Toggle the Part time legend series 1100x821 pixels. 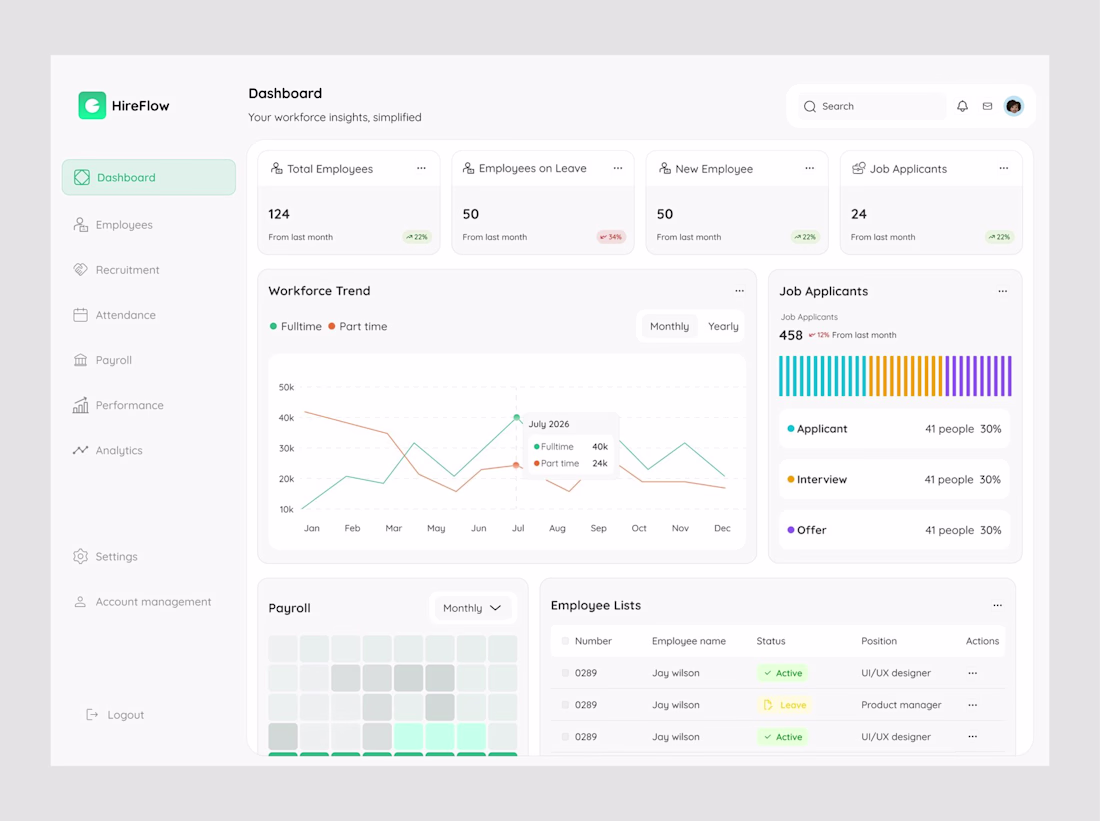click(x=357, y=326)
